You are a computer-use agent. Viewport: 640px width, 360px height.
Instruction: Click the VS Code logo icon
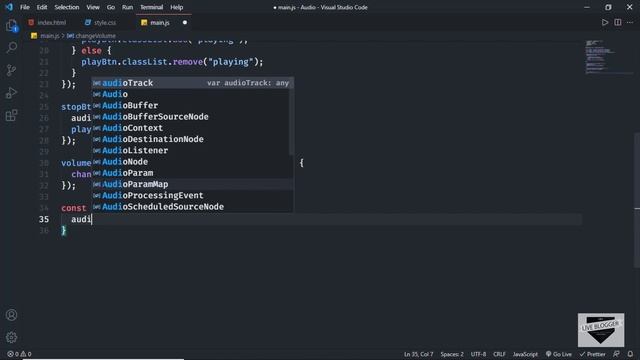click(x=9, y=7)
